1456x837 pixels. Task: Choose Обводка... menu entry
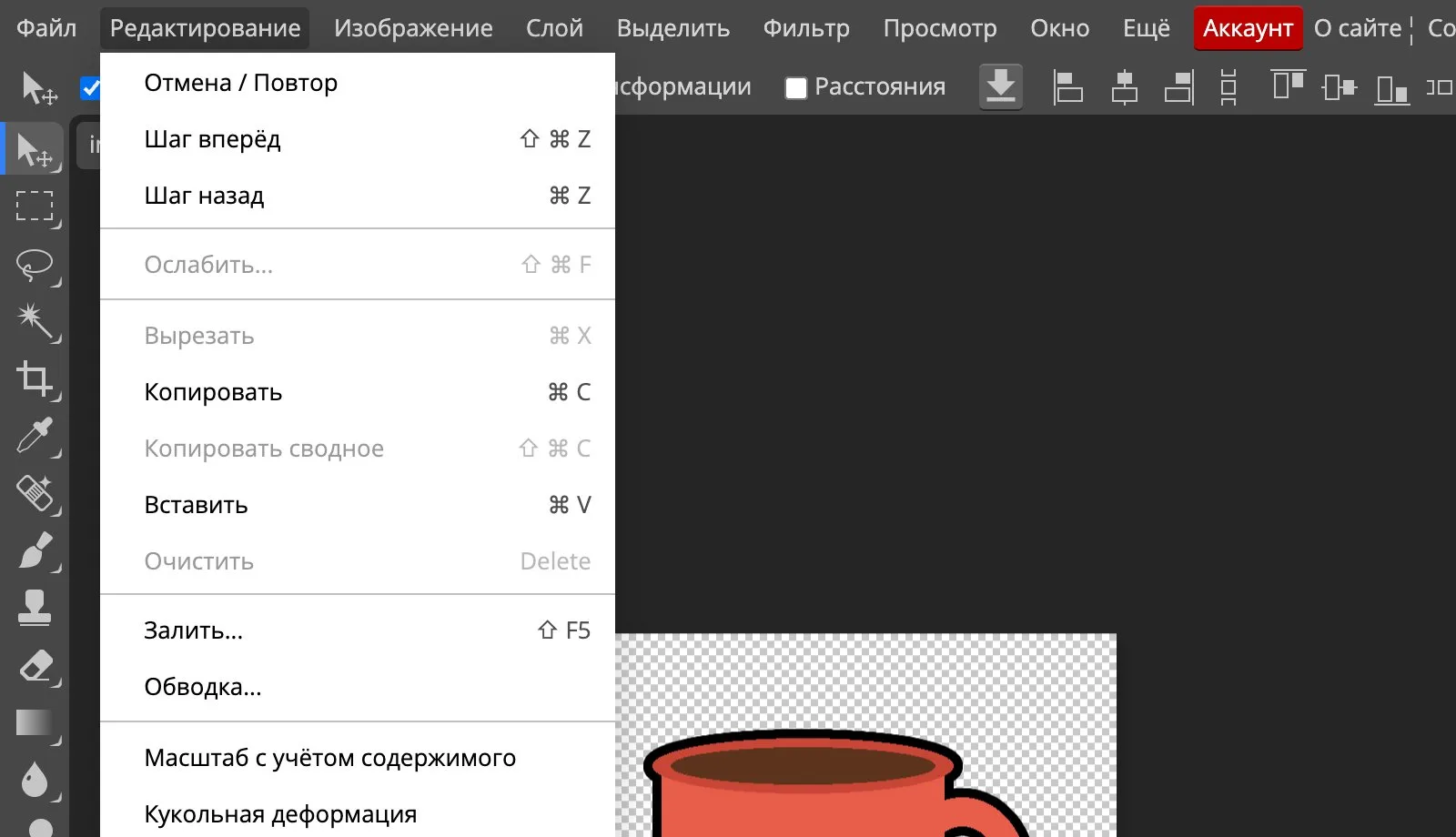(x=358, y=687)
